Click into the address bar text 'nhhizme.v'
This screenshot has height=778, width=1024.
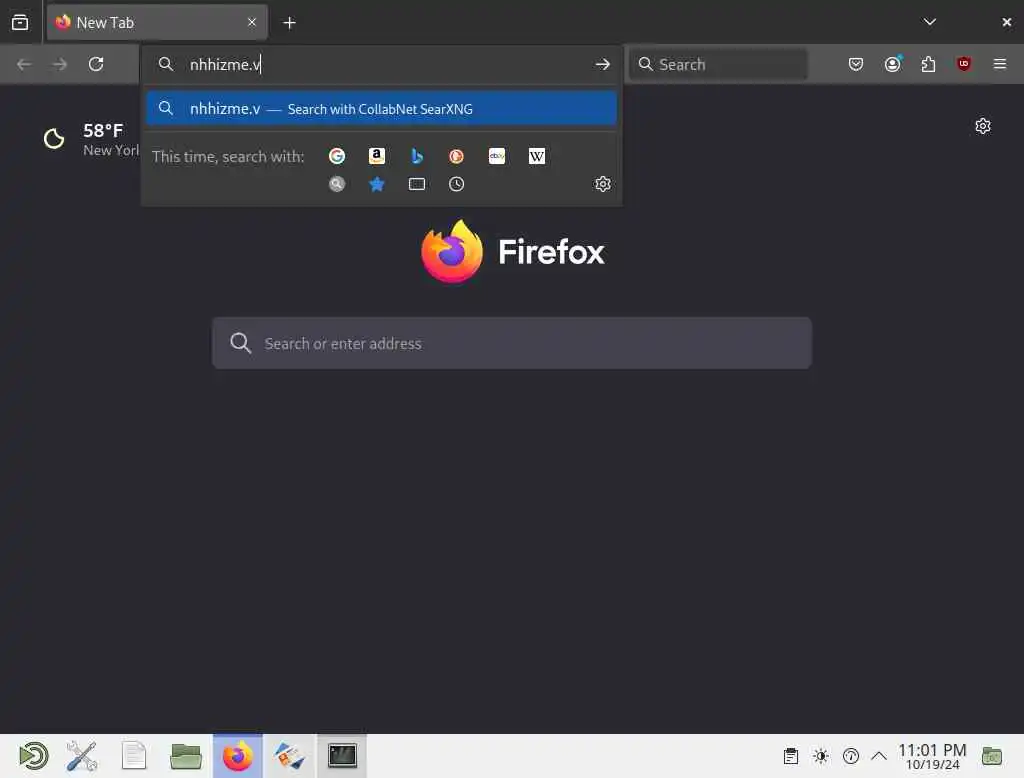point(225,65)
